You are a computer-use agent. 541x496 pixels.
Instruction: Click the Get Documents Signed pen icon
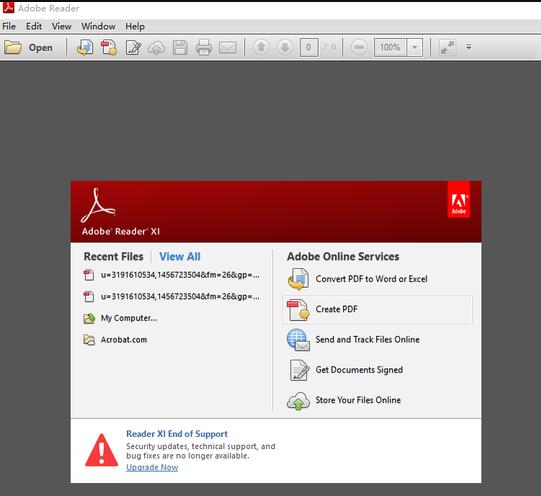click(299, 370)
